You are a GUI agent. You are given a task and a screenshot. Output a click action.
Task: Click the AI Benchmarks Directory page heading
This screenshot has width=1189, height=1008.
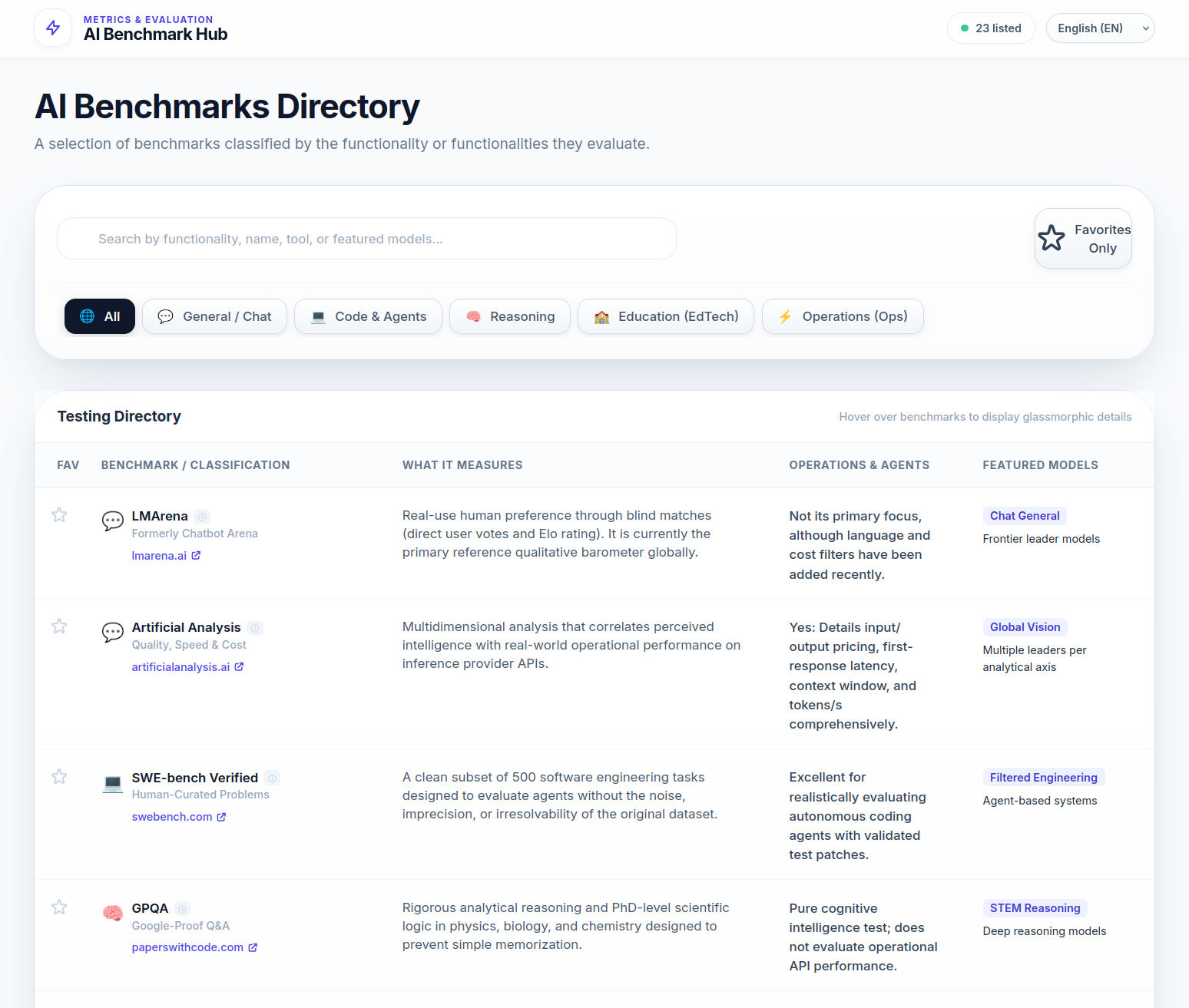coord(227,107)
